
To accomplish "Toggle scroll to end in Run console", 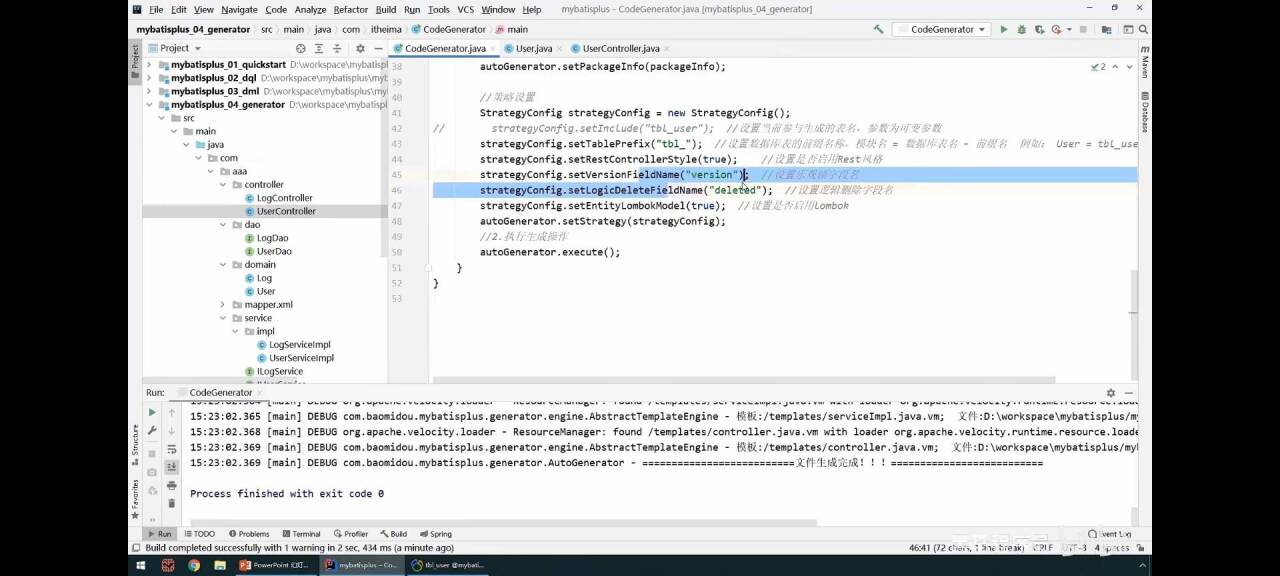I will click(172, 467).
